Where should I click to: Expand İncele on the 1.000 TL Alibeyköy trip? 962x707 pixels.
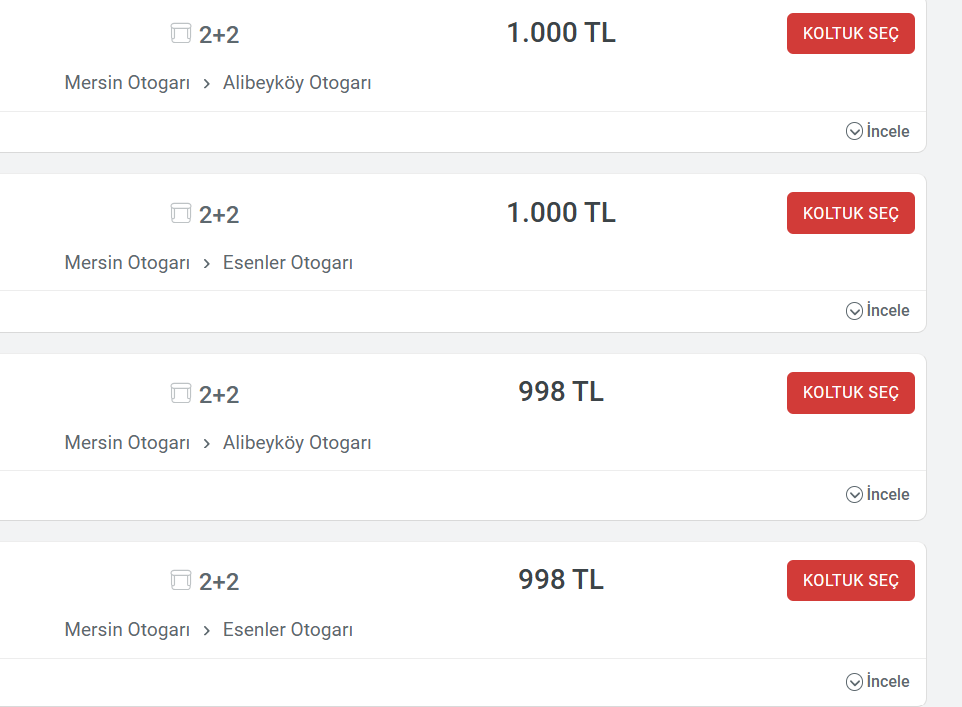pos(878,131)
